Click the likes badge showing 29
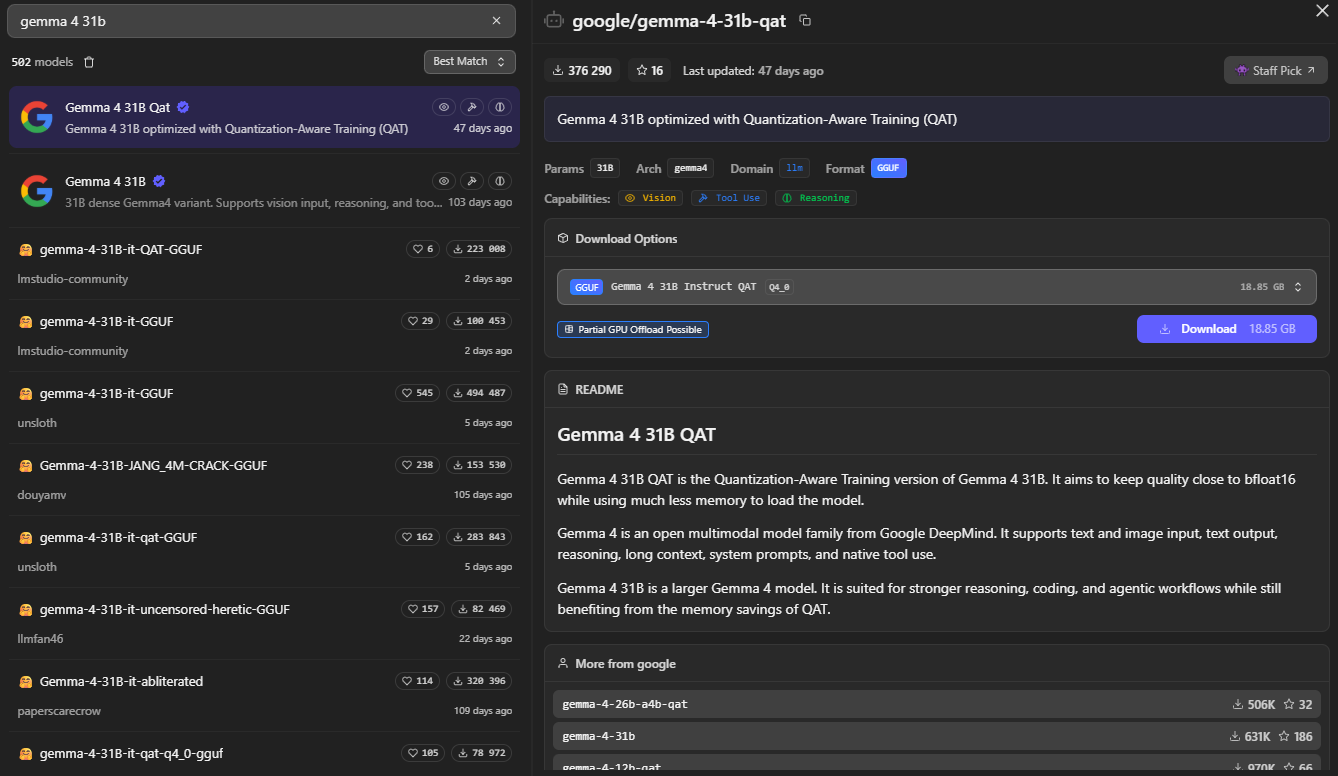The width and height of the screenshot is (1338, 776). (x=420, y=321)
